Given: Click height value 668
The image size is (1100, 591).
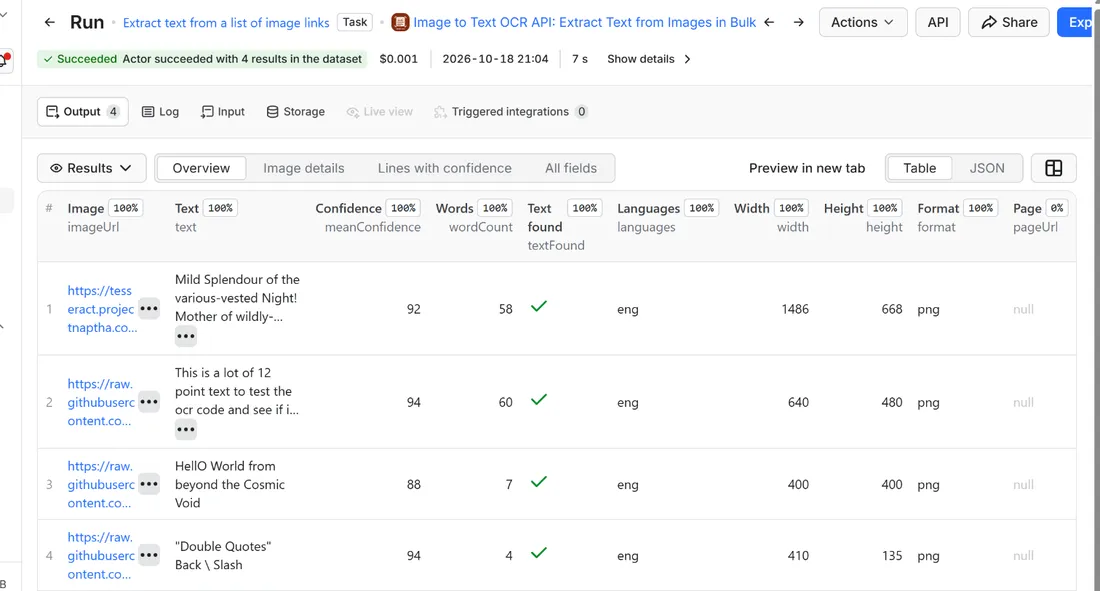Looking at the screenshot, I should point(892,309).
